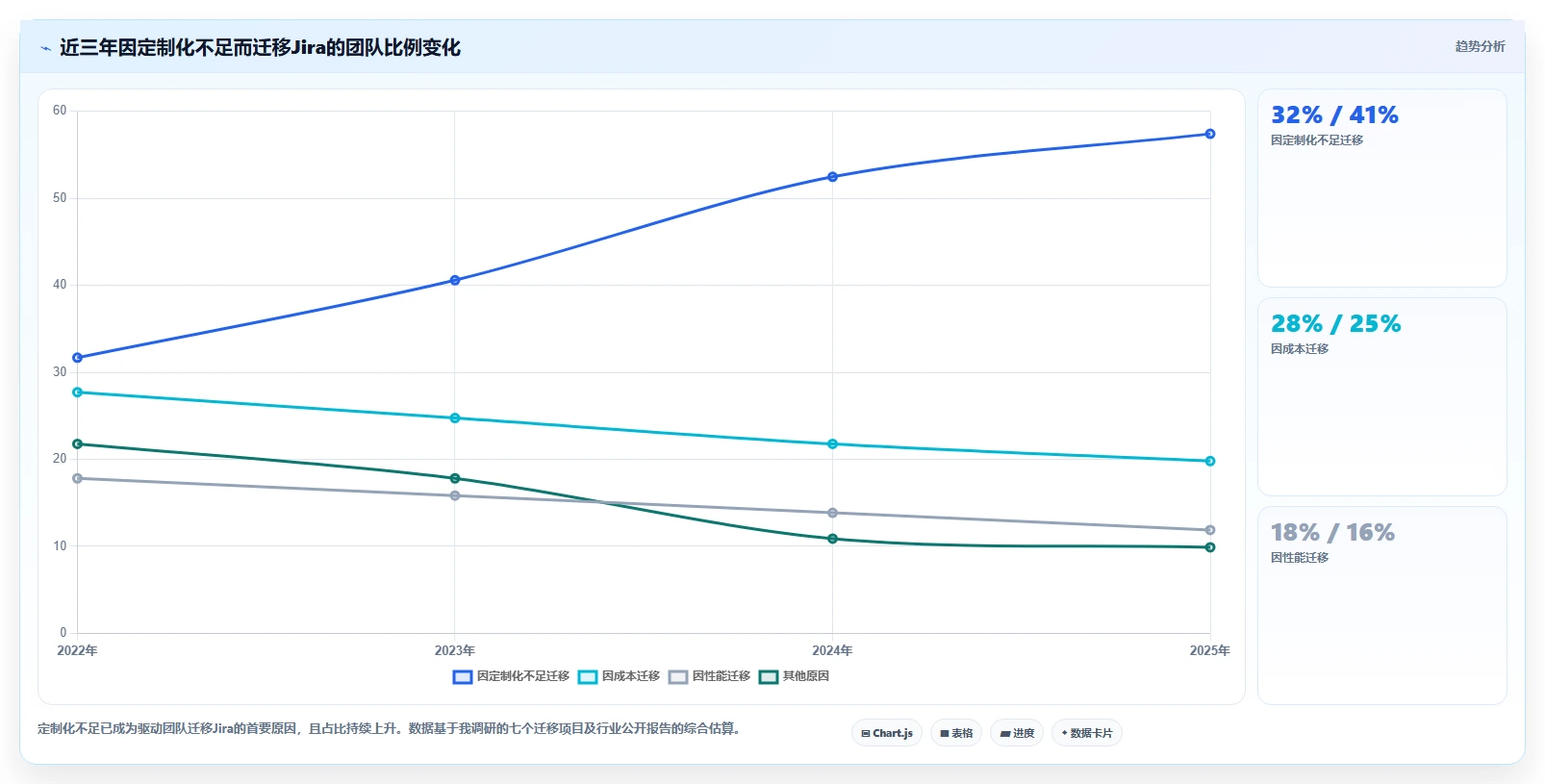Click the 趋势分析 label in the header
Screen dimensions: 1545x784
(x=1480, y=46)
